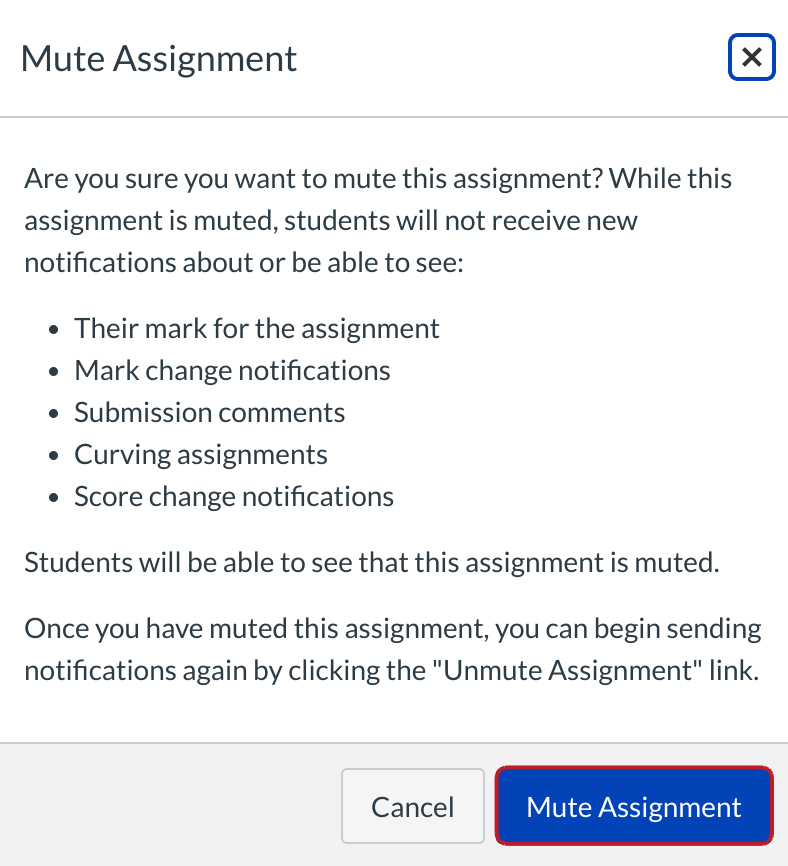Screen dimensions: 788x866
Task: Click "Score change notifications" list item
Action: tap(234, 496)
